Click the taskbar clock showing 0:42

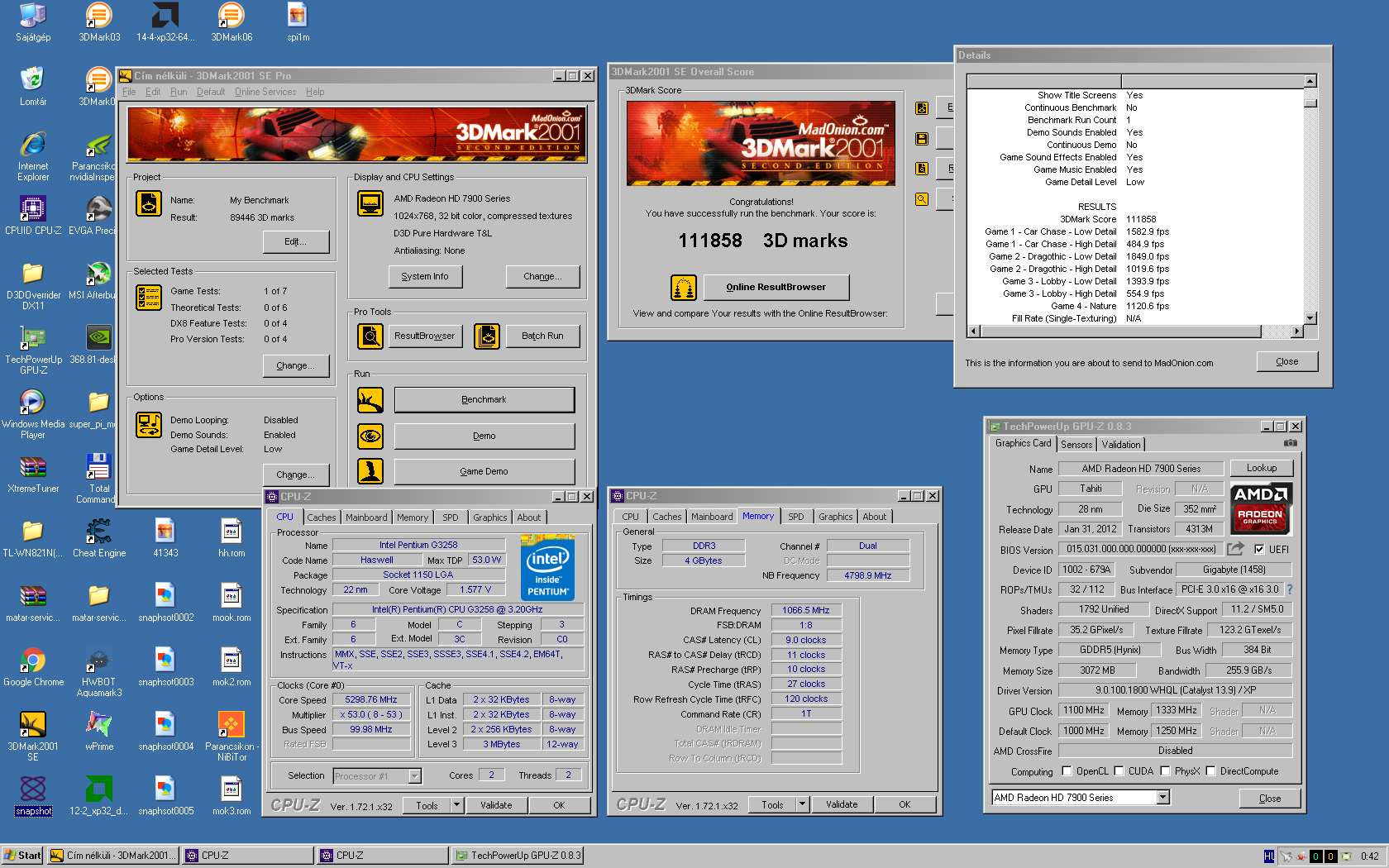click(1370, 856)
